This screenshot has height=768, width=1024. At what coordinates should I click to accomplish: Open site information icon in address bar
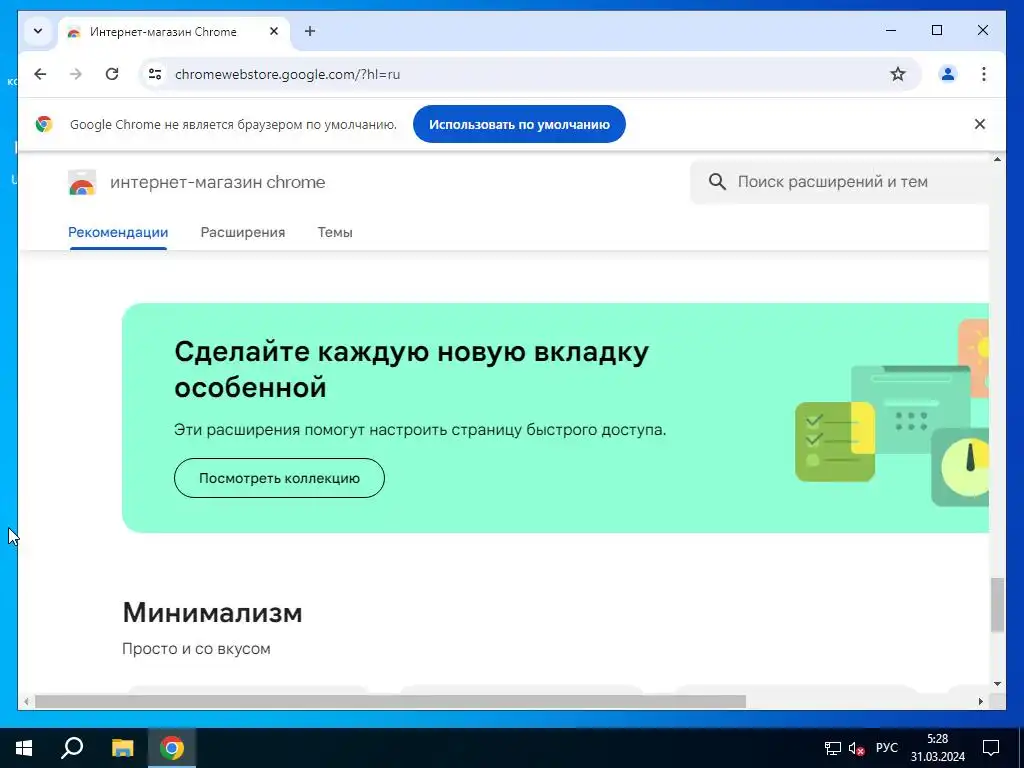point(155,74)
